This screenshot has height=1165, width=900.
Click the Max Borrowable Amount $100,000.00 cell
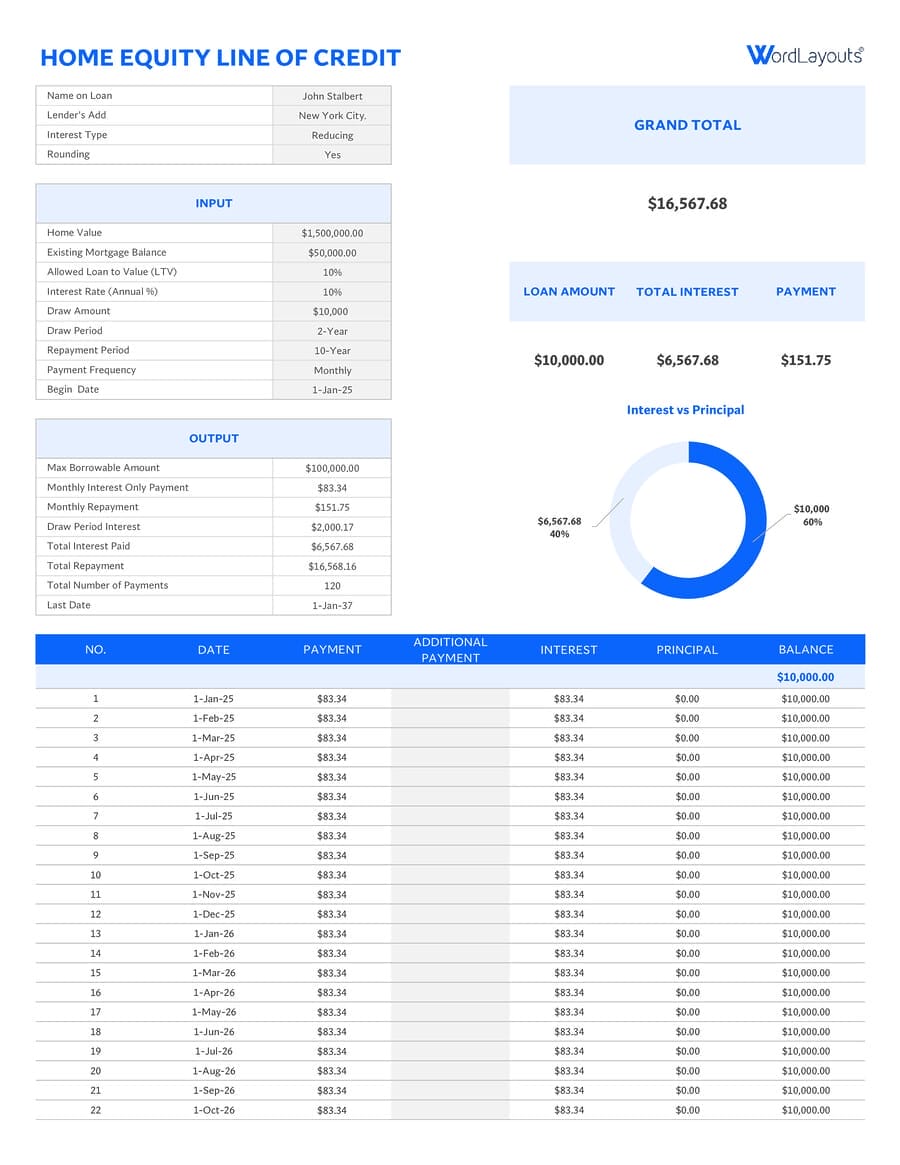[x=332, y=468]
